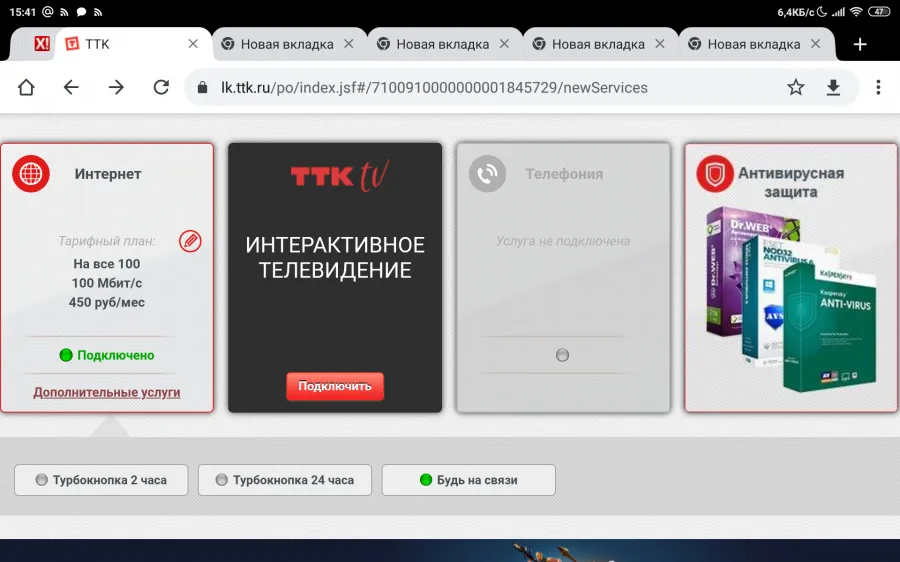Viewport: 900px width, 562px height.
Task: Tap the red globe Internet icon
Action: (x=31, y=173)
